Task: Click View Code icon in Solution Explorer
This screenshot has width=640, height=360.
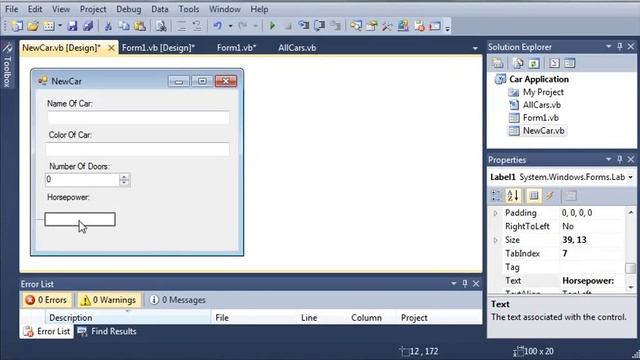Action: tap(554, 63)
